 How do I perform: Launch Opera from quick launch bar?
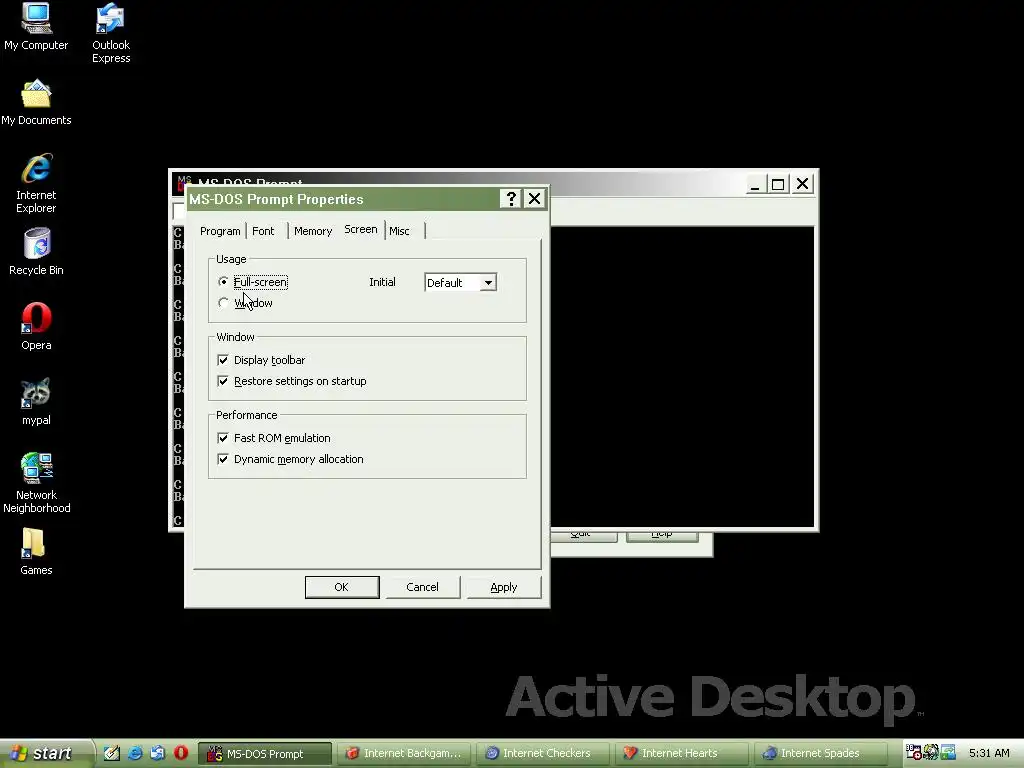(x=181, y=753)
